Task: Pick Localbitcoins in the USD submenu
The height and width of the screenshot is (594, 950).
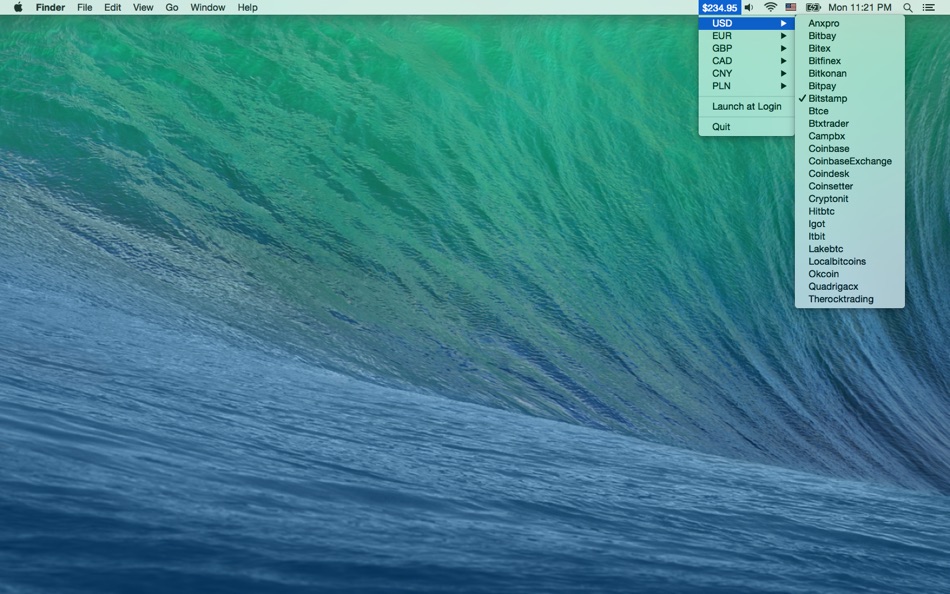Action: pos(849,261)
